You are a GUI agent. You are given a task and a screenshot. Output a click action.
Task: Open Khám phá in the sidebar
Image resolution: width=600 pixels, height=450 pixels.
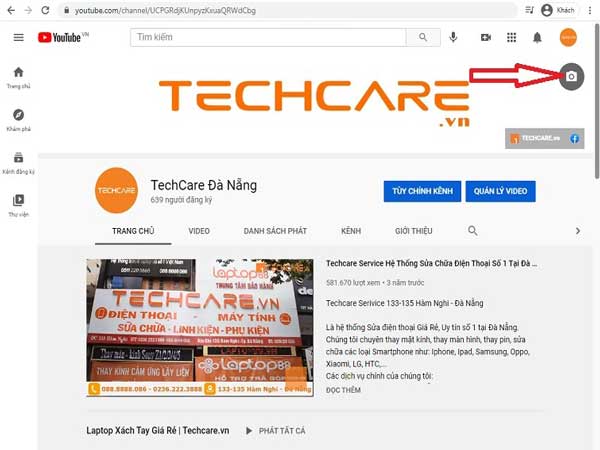pos(18,119)
